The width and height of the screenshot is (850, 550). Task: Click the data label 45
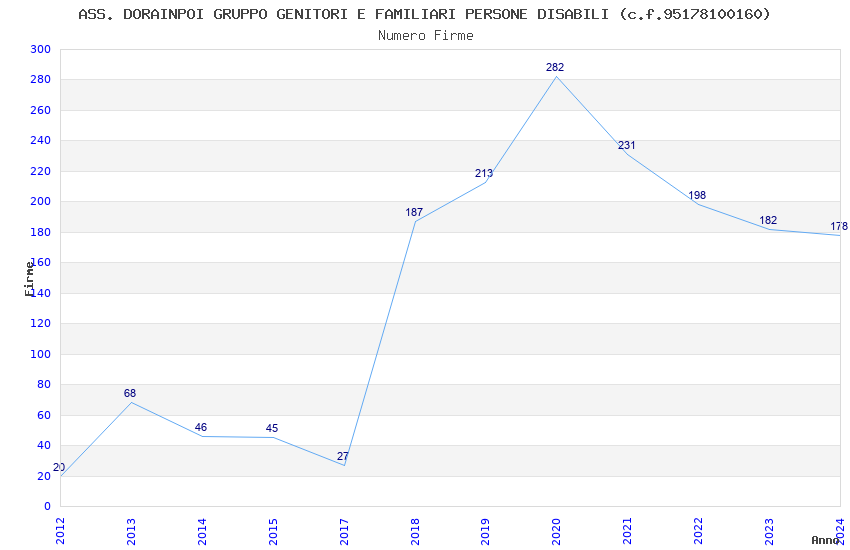point(272,429)
